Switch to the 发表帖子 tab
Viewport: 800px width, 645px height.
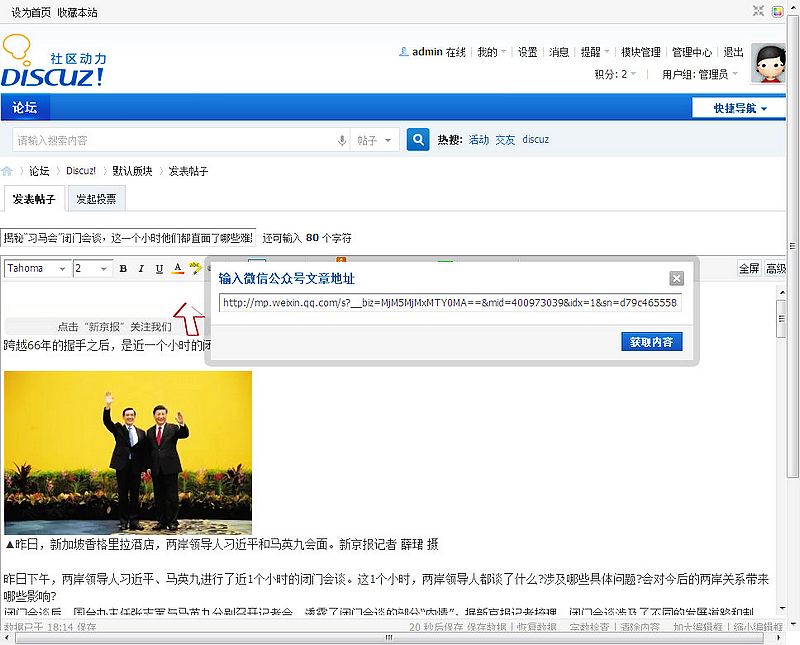coord(34,199)
